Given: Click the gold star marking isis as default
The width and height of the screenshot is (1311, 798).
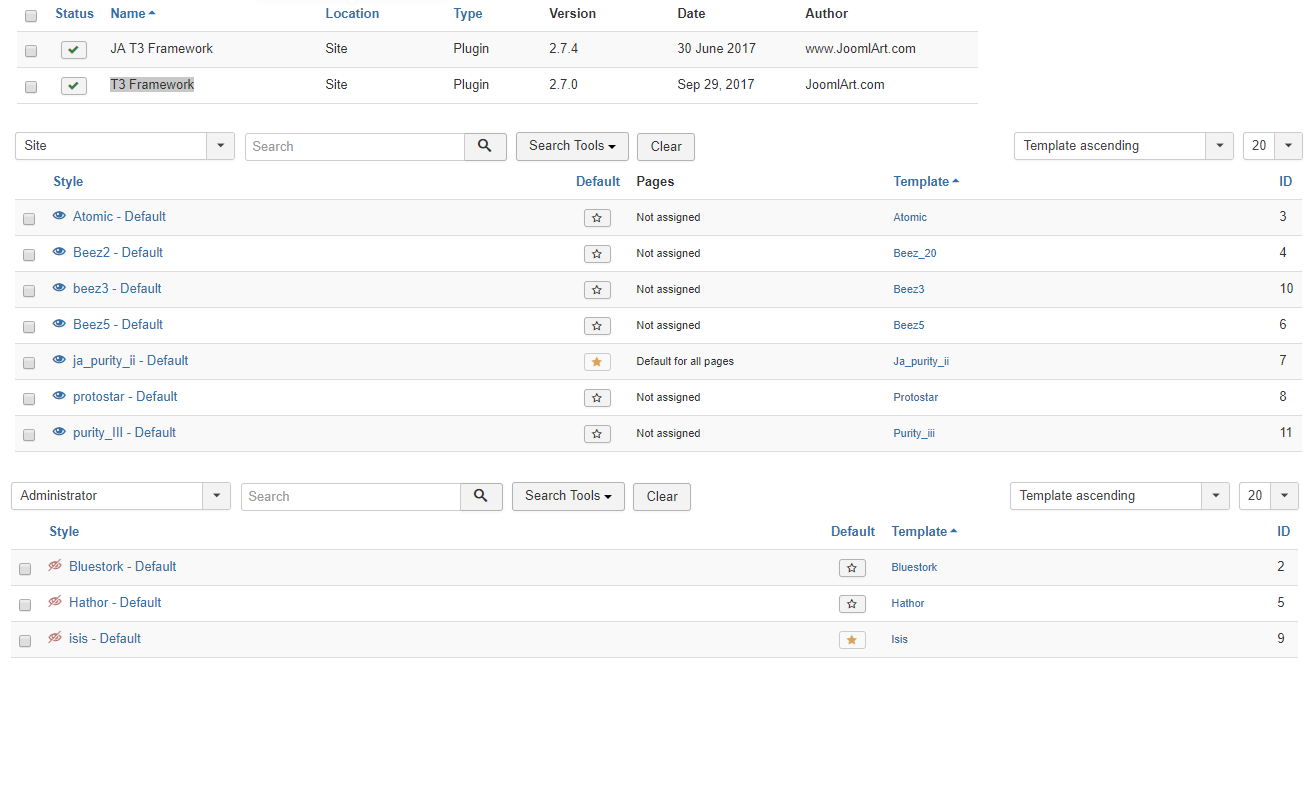Looking at the screenshot, I should [852, 639].
